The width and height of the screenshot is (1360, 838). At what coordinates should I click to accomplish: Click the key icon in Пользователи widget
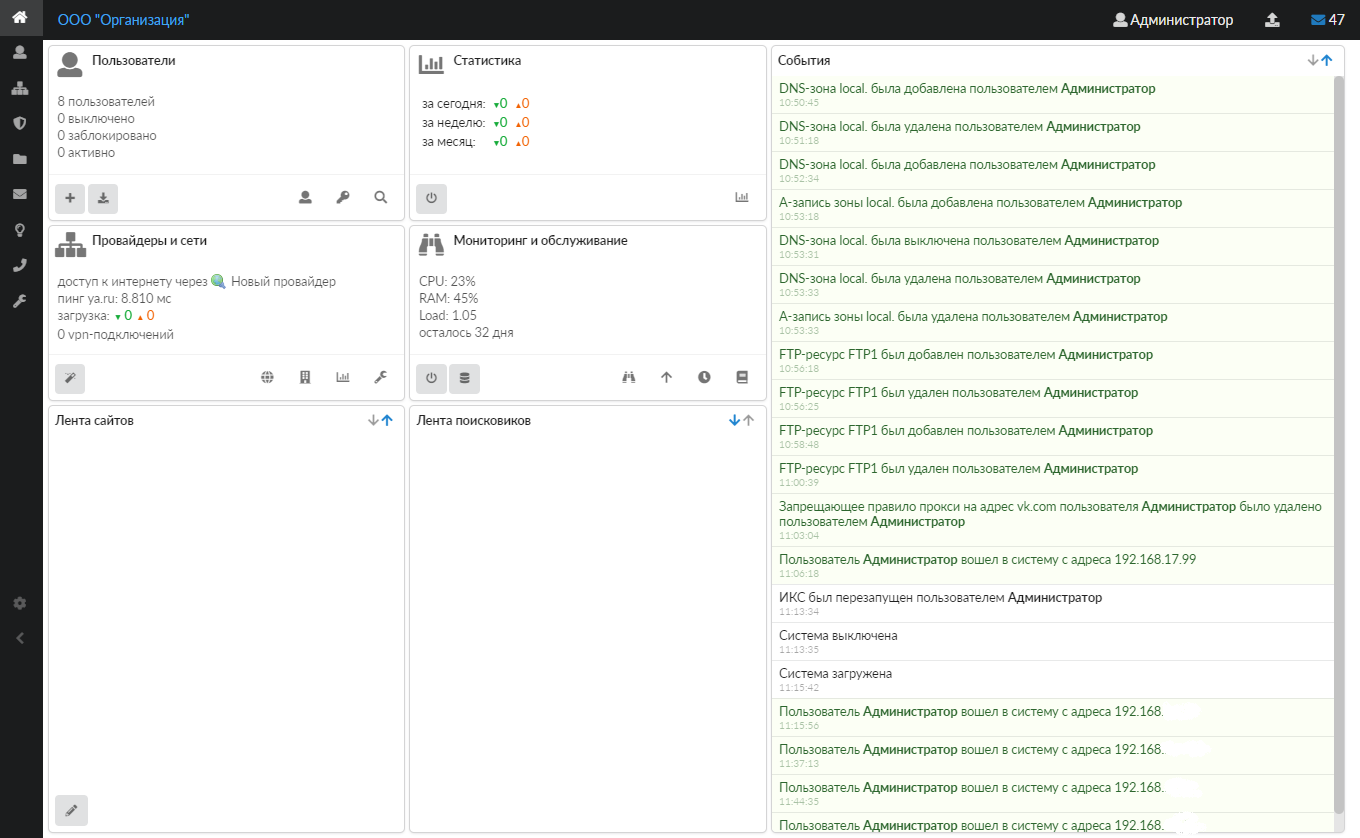[x=343, y=198]
